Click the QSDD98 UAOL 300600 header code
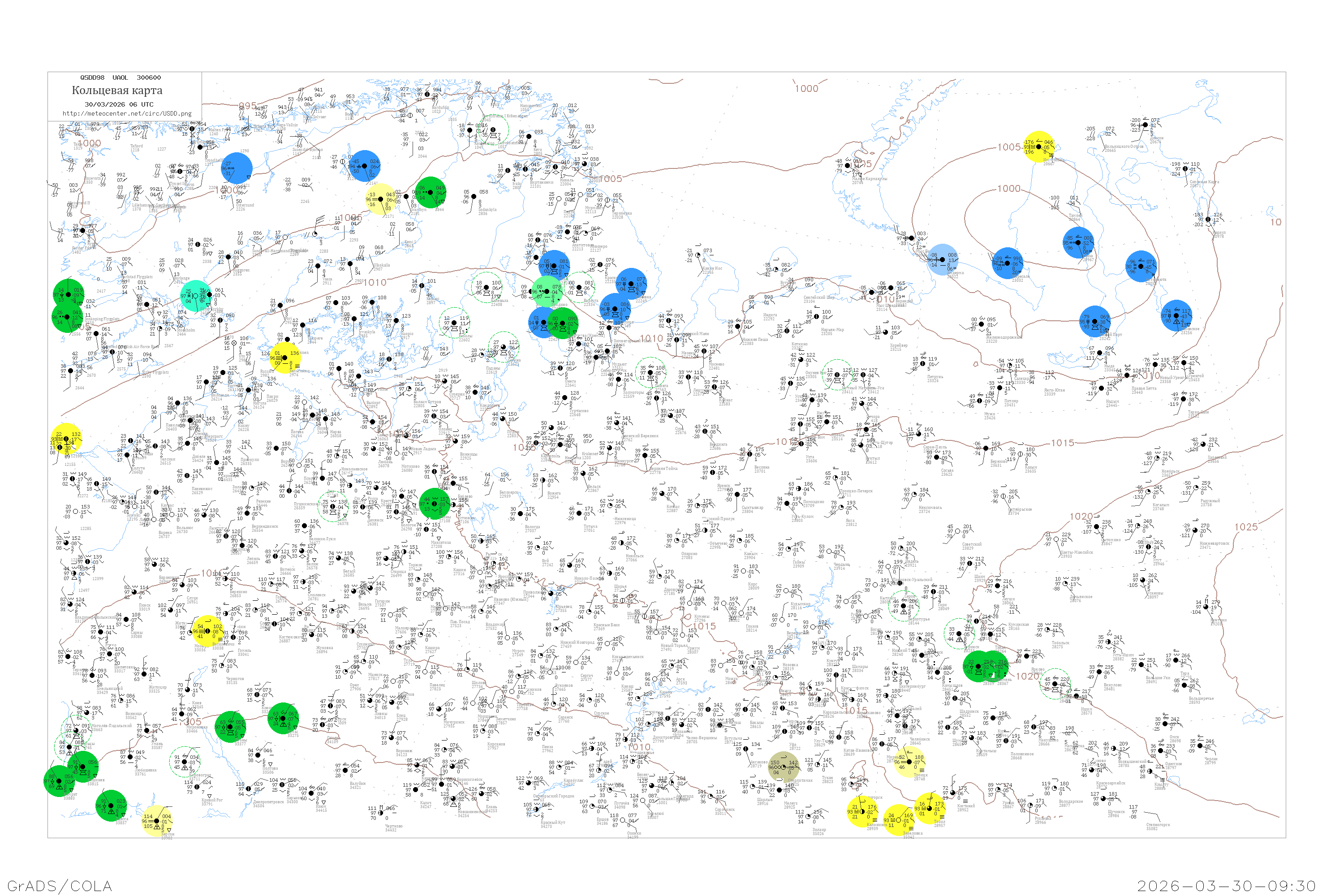This screenshot has height=896, width=1344. pyautogui.click(x=120, y=77)
